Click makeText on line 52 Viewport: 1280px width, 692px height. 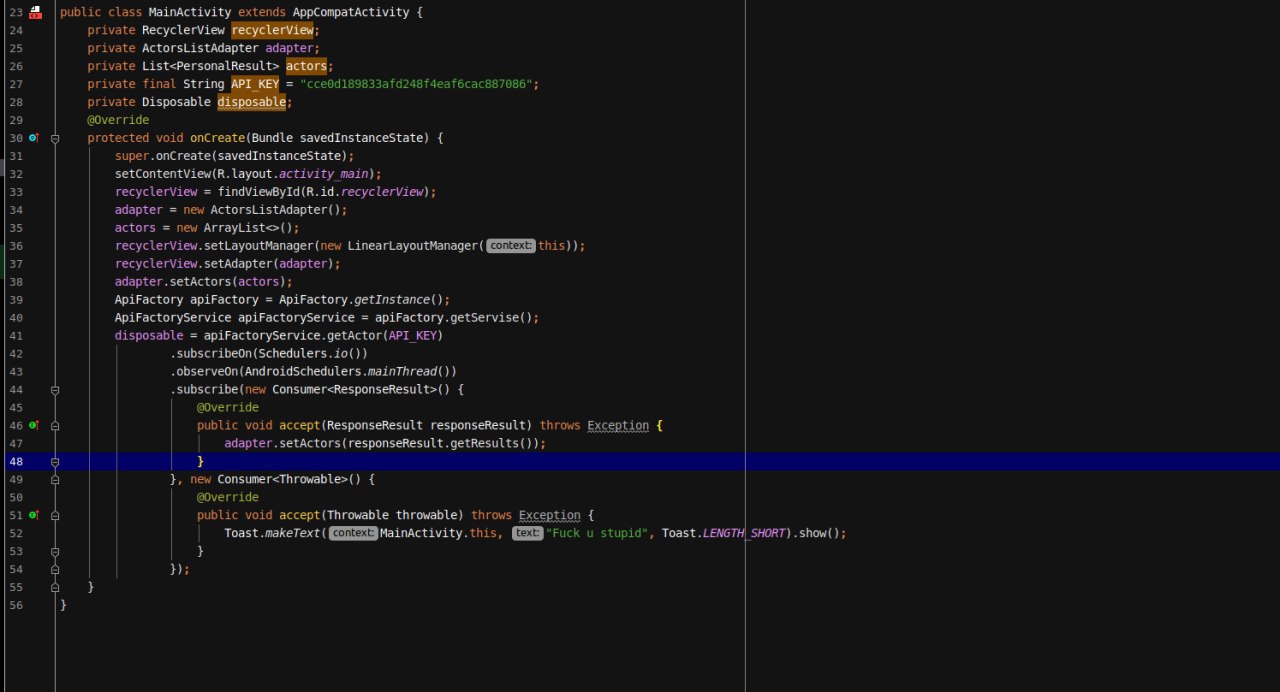(292, 534)
